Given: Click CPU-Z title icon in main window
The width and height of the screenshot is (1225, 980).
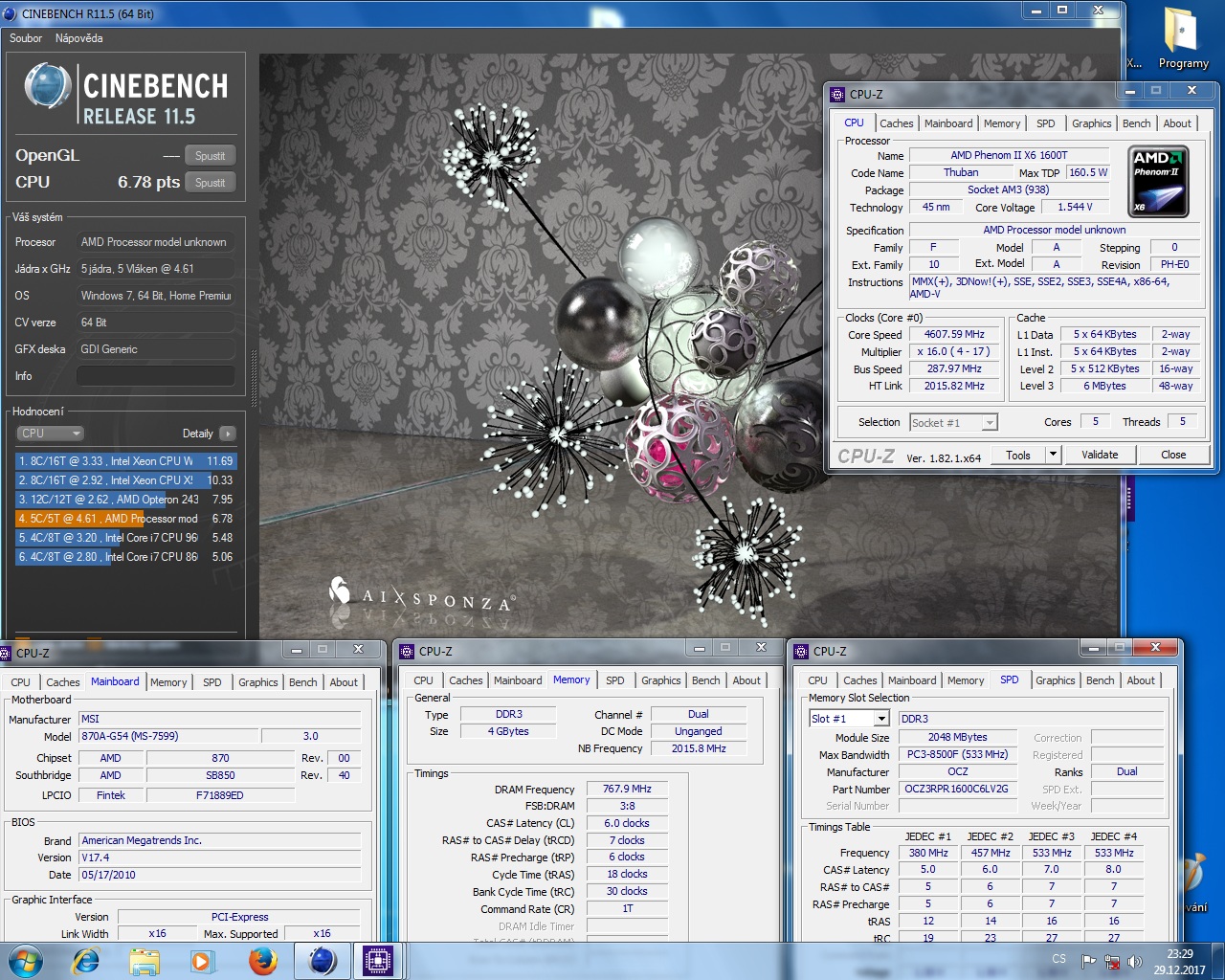Looking at the screenshot, I should coord(837,94).
